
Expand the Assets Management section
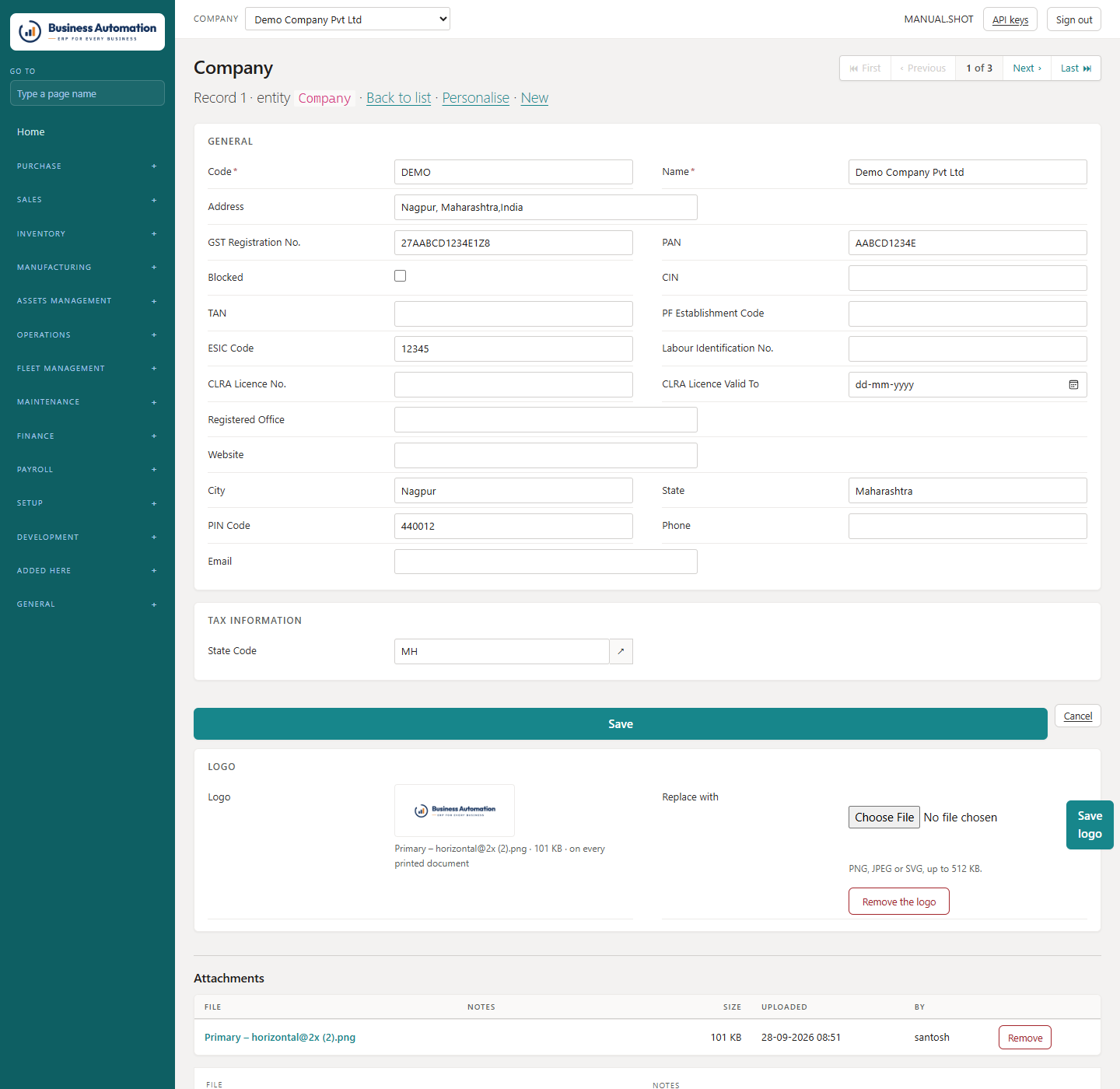click(x=87, y=301)
